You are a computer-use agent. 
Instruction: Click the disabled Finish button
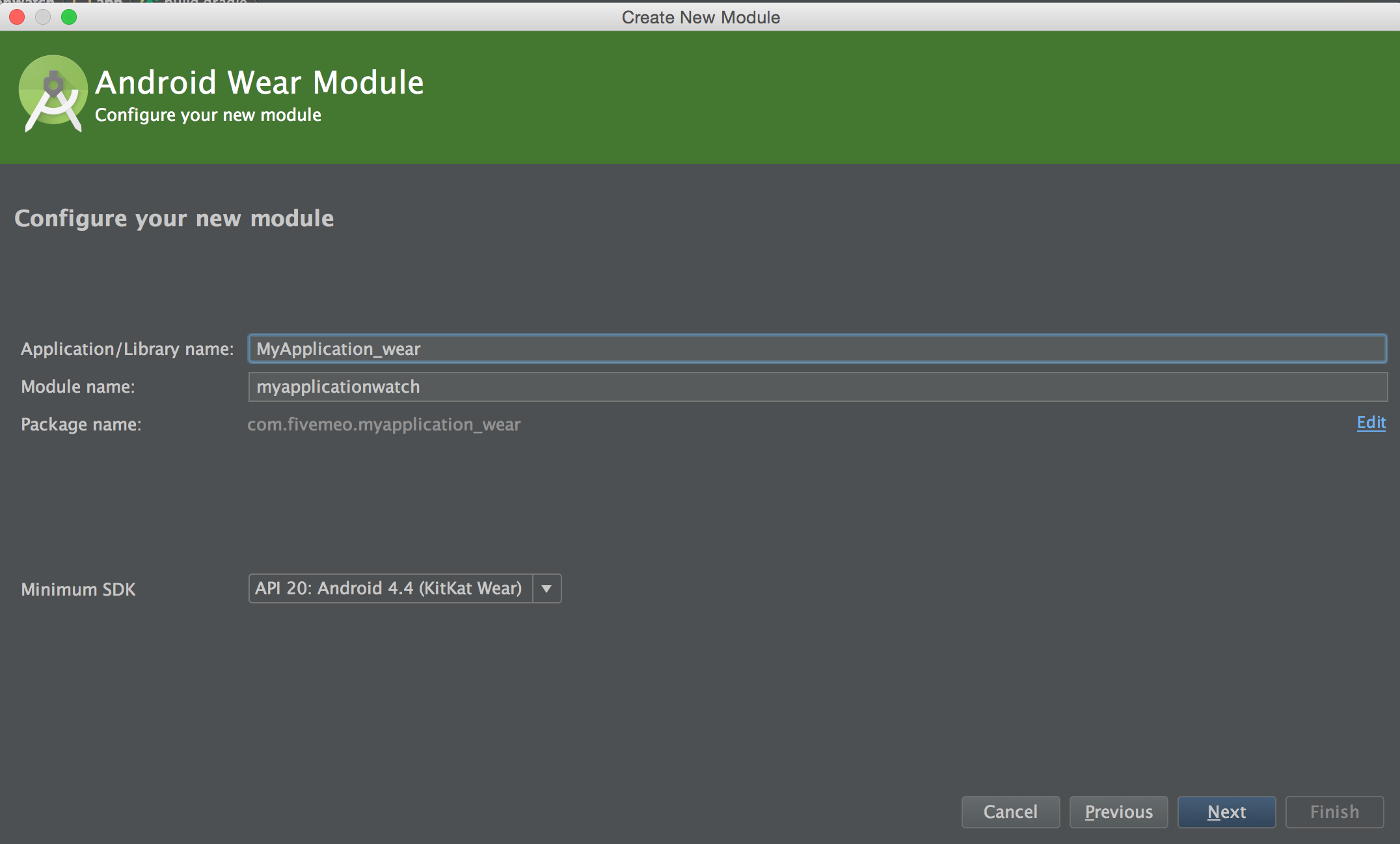tap(1334, 811)
